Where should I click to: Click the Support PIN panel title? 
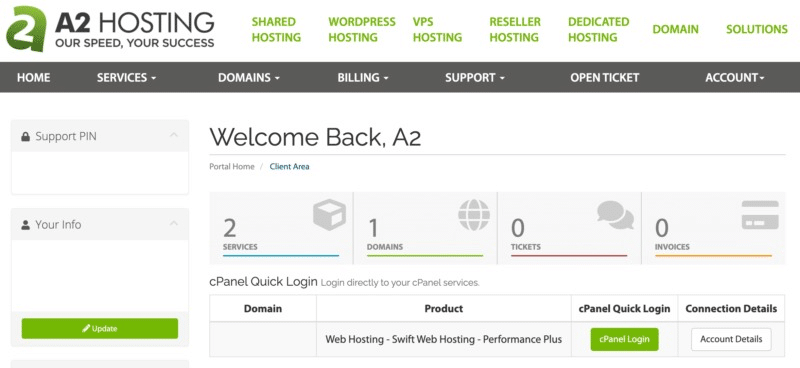(x=66, y=137)
